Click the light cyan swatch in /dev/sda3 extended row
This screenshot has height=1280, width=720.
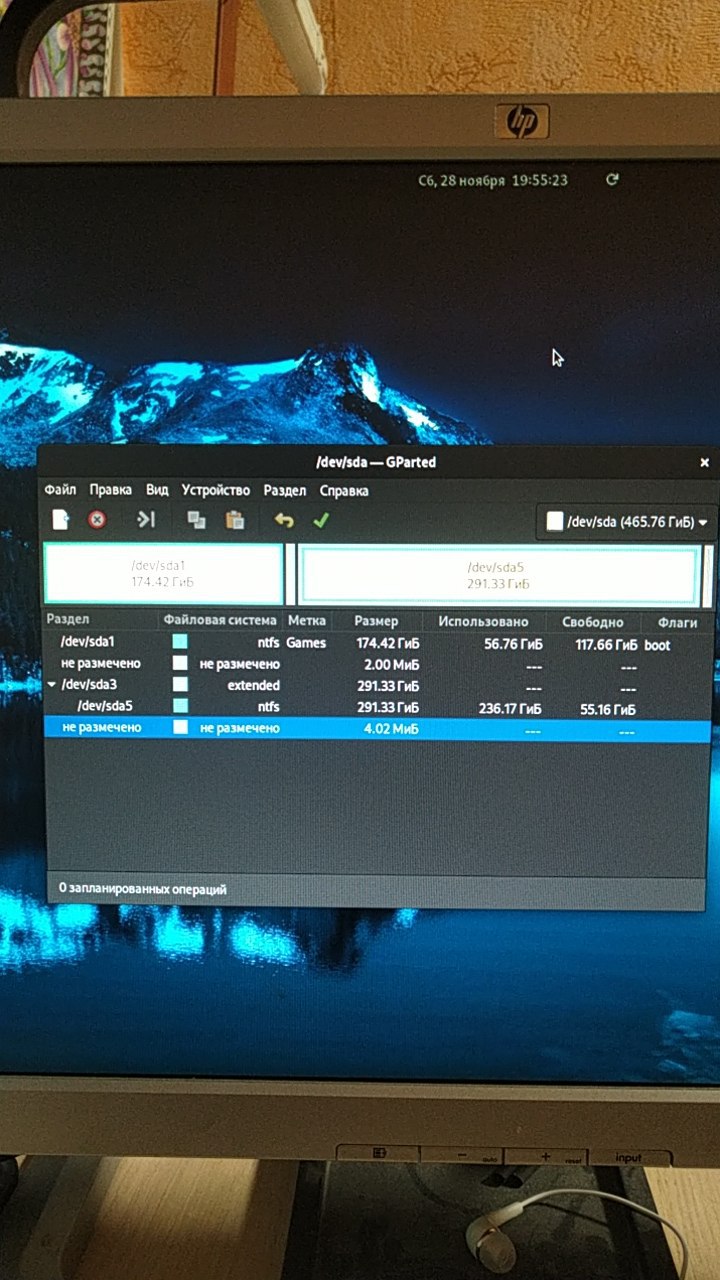[x=180, y=685]
